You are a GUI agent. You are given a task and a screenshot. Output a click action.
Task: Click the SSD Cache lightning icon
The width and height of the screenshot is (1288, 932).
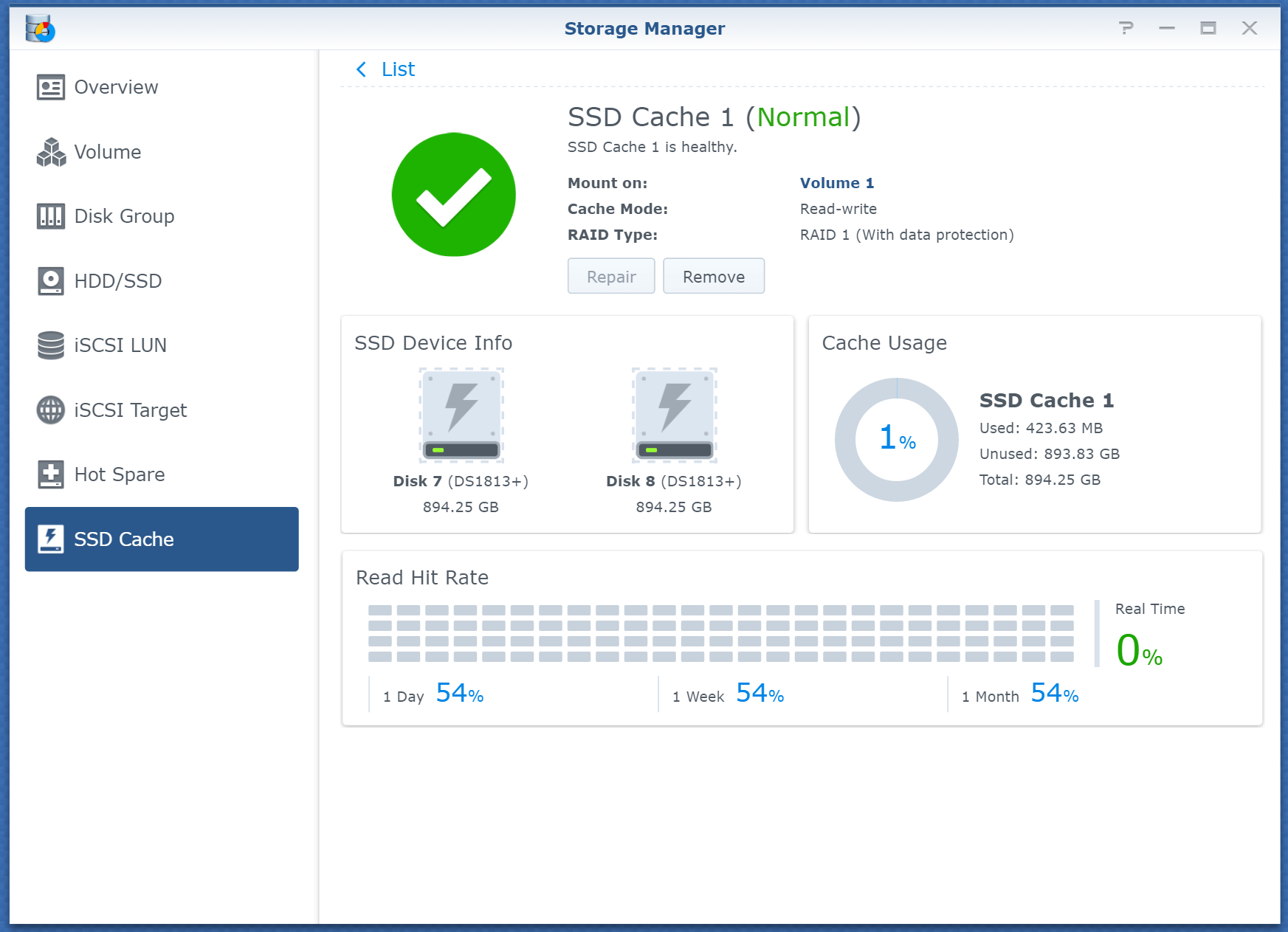pyautogui.click(x=49, y=539)
